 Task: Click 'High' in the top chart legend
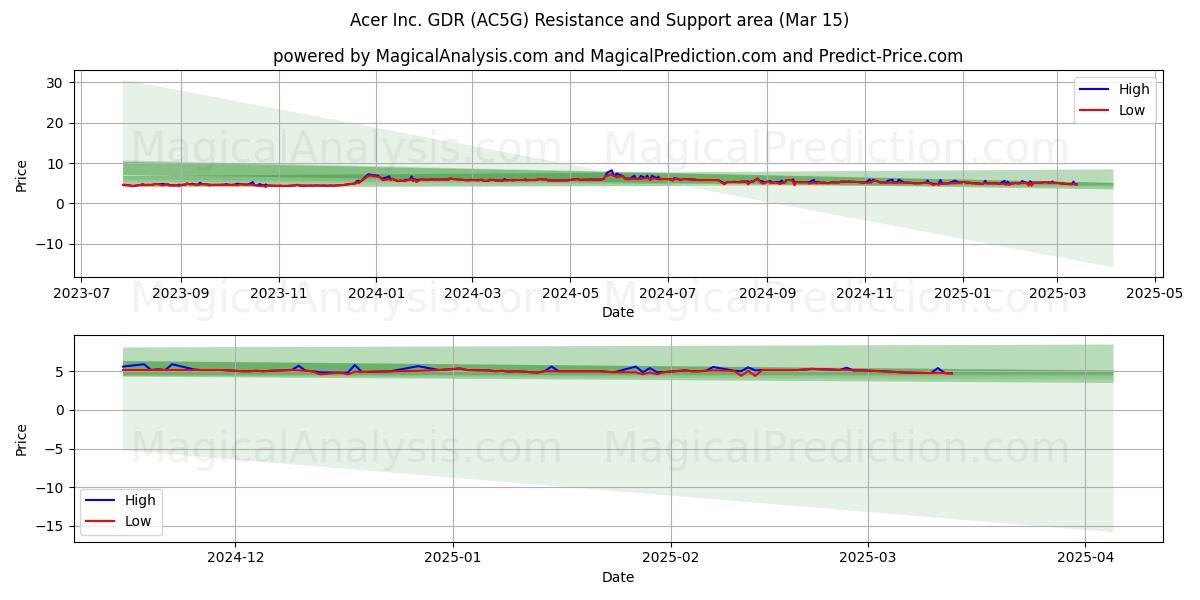(1134, 89)
